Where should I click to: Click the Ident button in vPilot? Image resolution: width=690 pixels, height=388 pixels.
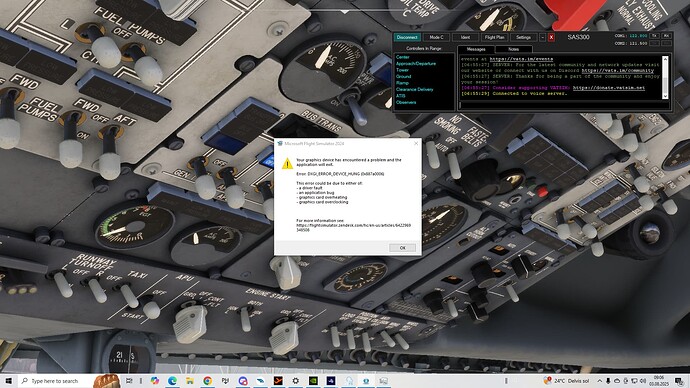[465, 37]
